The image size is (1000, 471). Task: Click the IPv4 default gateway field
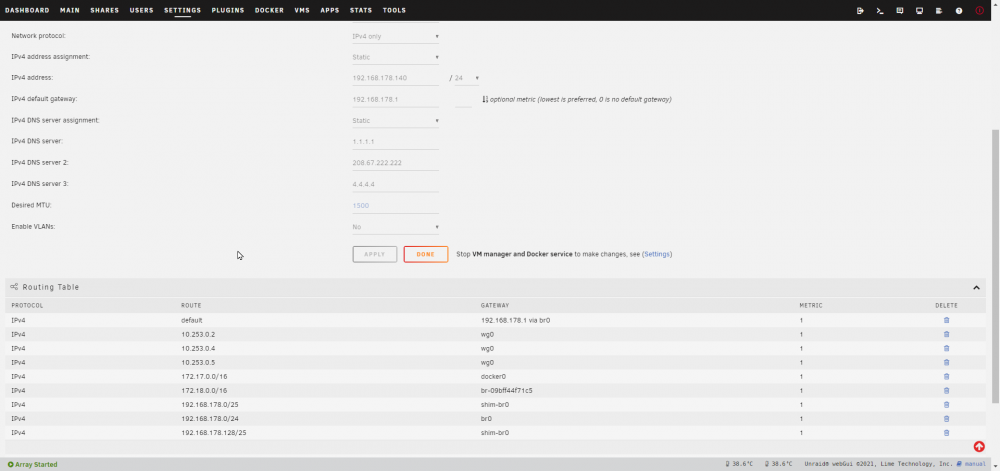click(395, 99)
